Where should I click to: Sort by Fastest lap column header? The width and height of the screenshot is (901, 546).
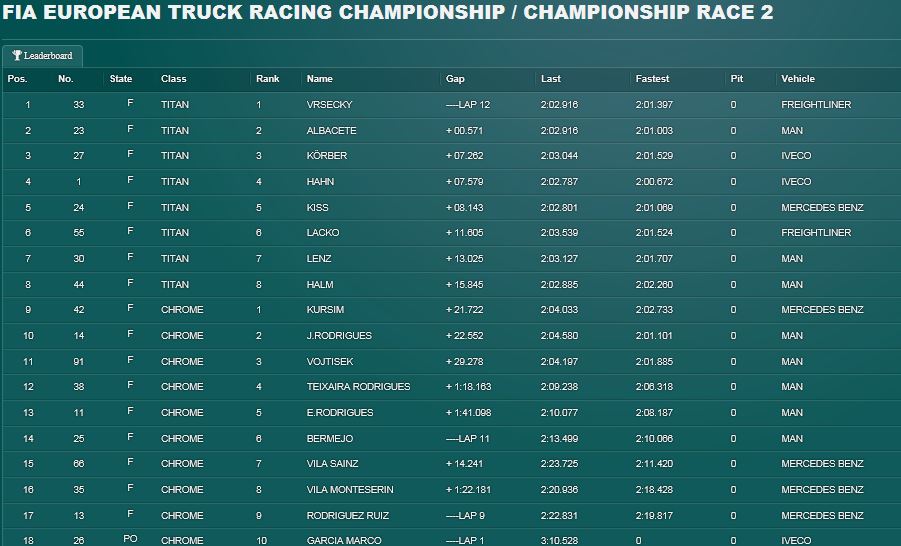[x=653, y=79]
